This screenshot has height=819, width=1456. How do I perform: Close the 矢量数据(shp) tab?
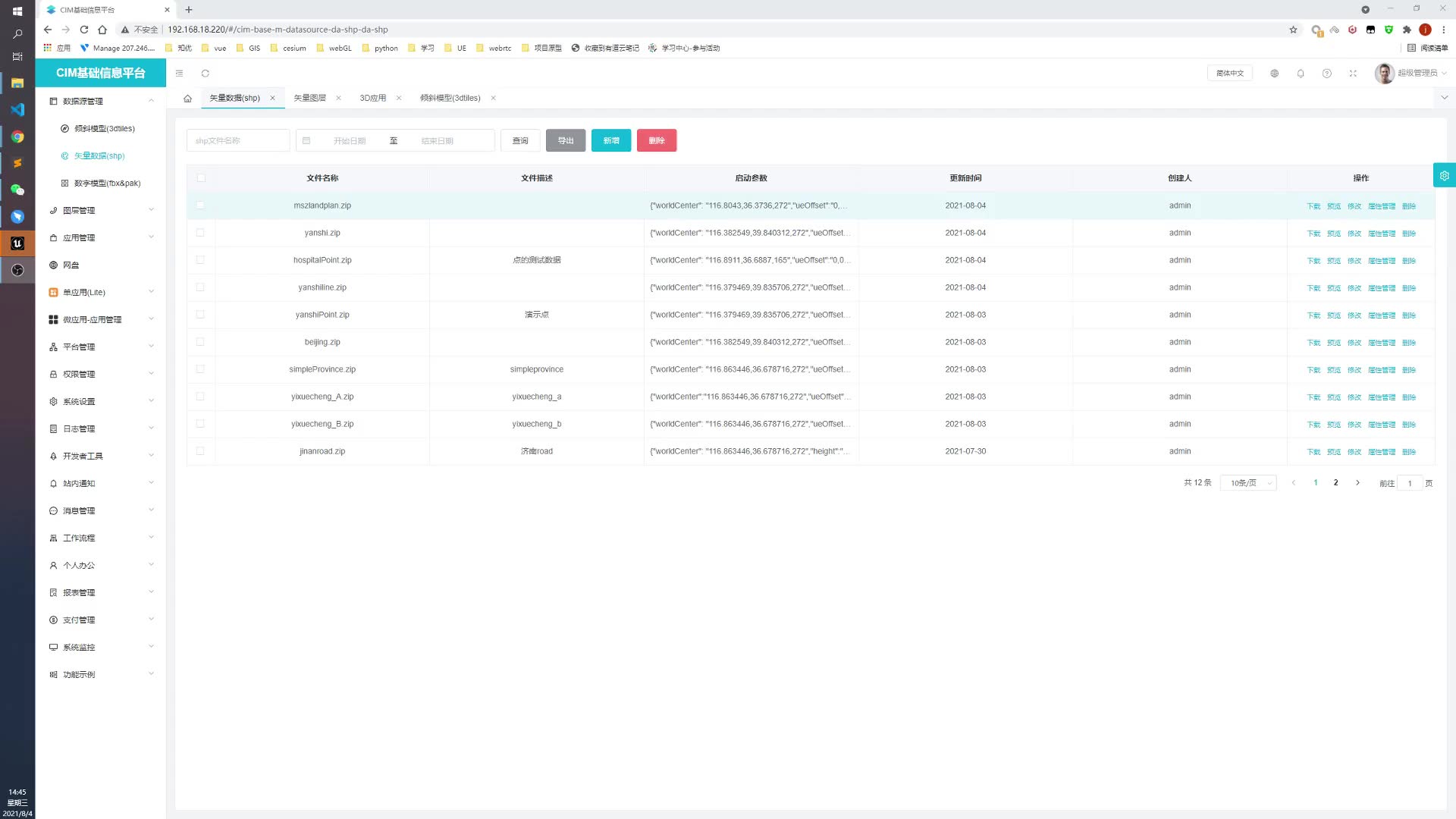[x=273, y=98]
